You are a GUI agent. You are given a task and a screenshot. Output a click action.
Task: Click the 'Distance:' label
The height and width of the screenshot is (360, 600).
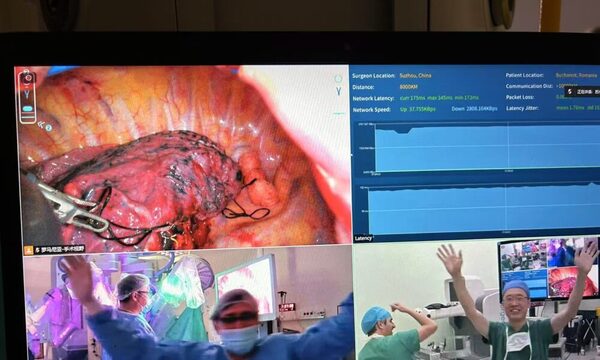[363, 87]
